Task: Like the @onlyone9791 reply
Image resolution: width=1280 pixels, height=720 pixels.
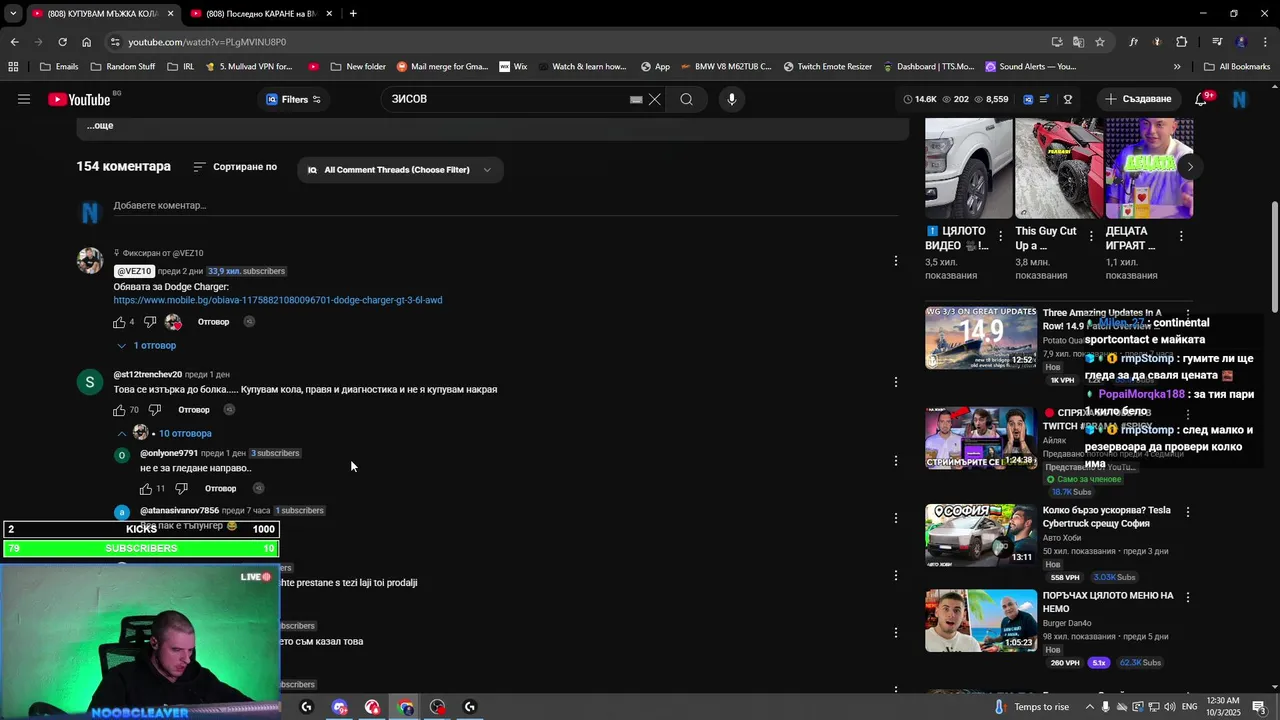Action: point(146,489)
